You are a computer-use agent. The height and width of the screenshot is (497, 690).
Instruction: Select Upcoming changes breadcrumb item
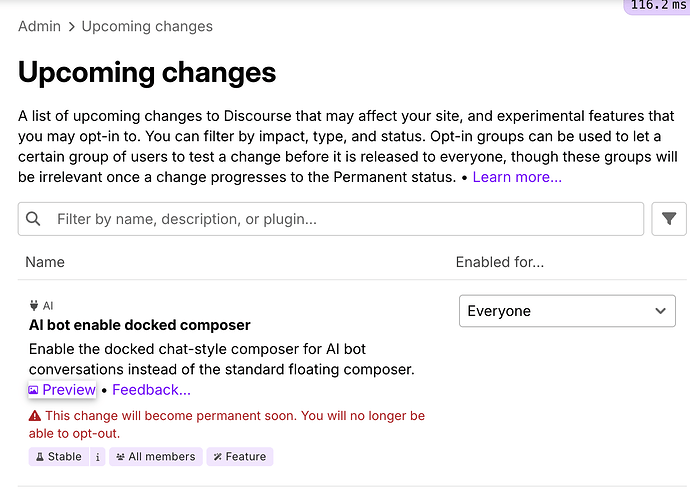tap(147, 26)
